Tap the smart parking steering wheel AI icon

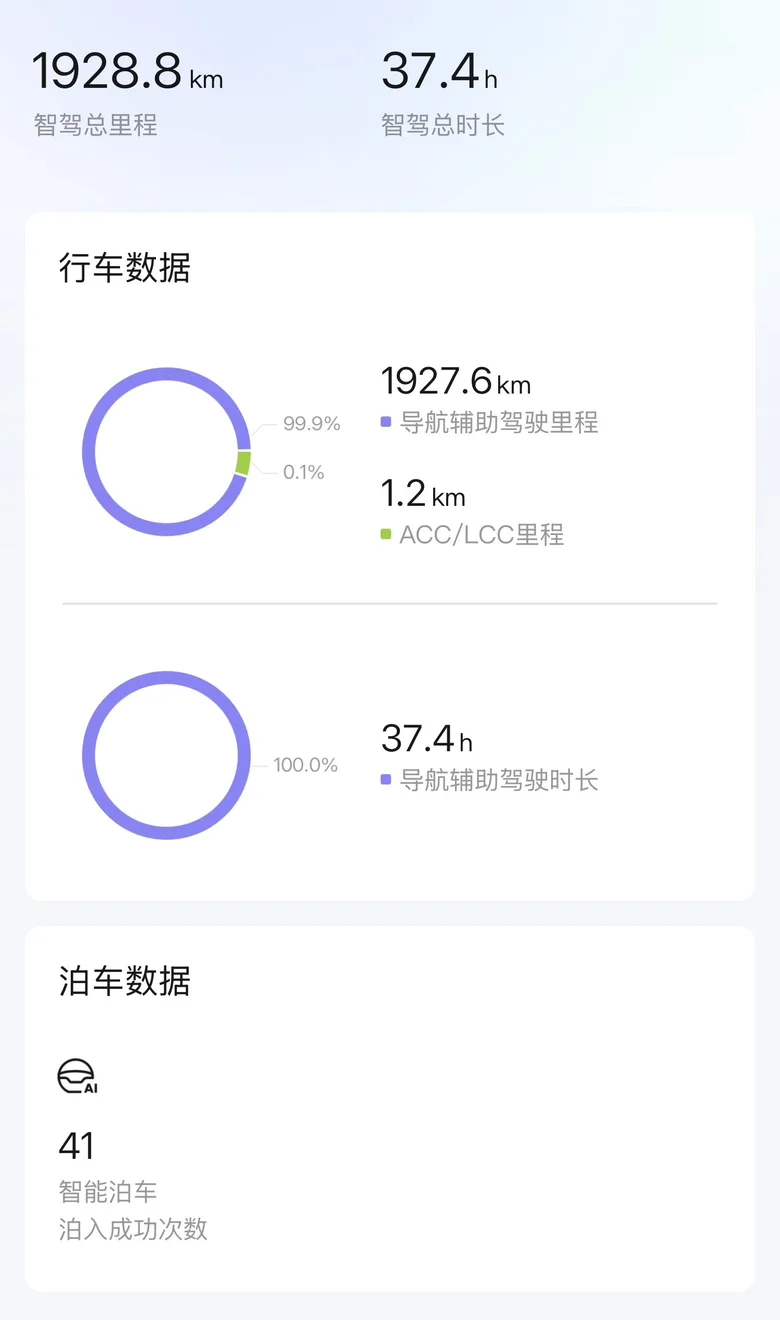pyautogui.click(x=77, y=1076)
